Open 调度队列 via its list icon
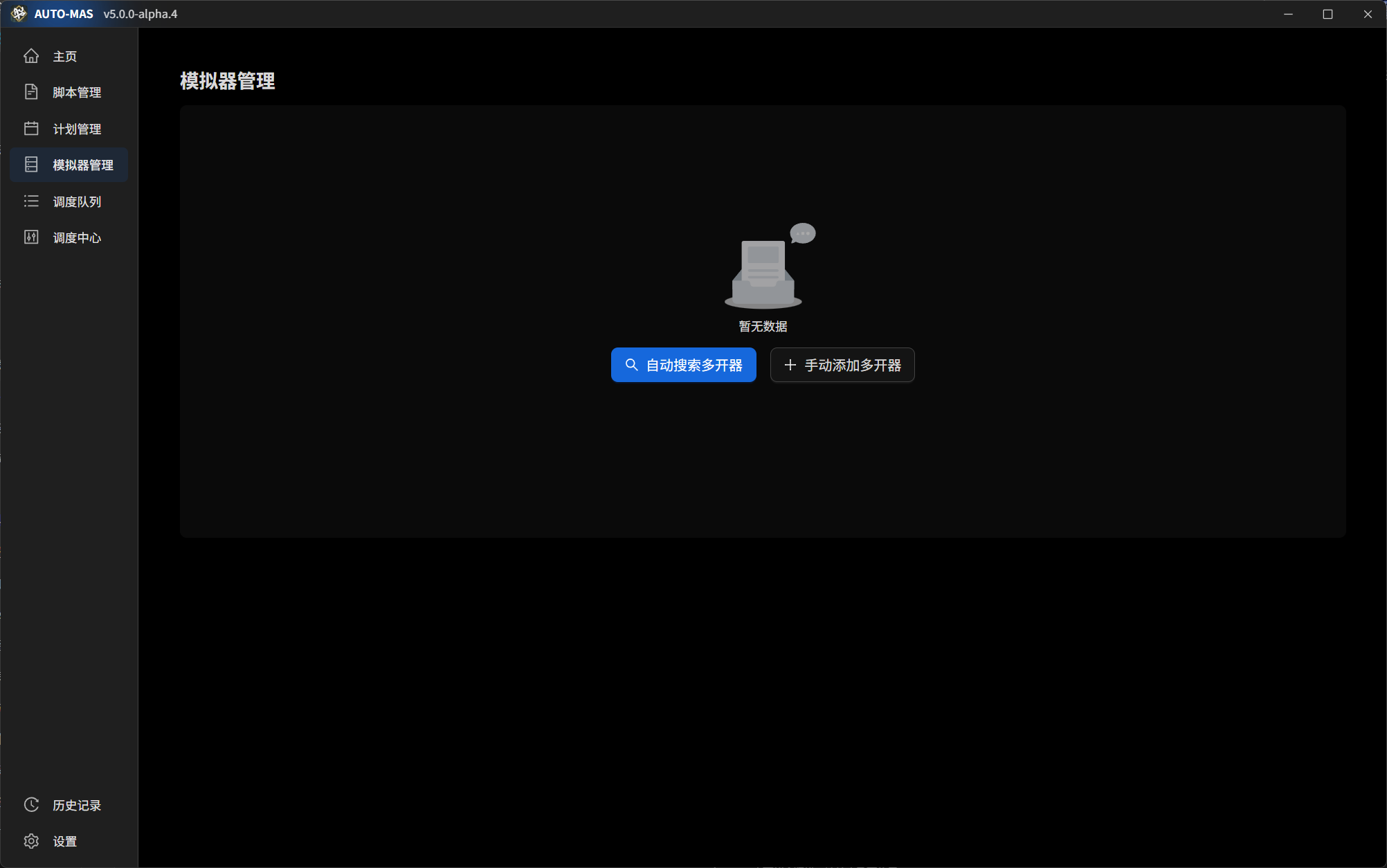Image resolution: width=1387 pixels, height=868 pixels. click(31, 201)
